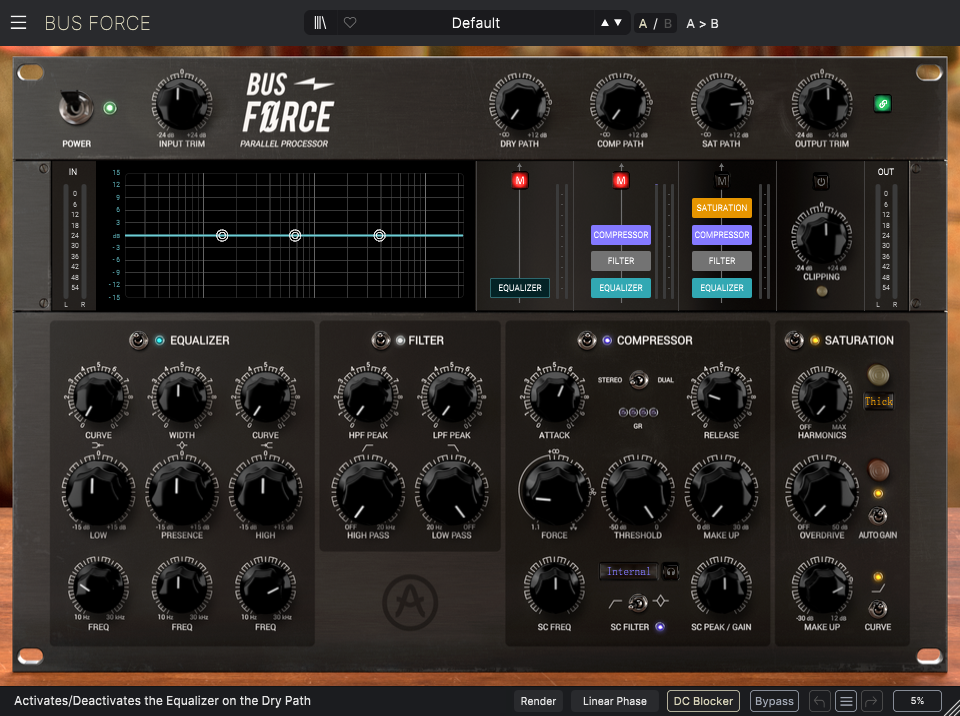Open the Thick saturation type selector
This screenshot has height=716, width=960.
pyautogui.click(x=879, y=402)
